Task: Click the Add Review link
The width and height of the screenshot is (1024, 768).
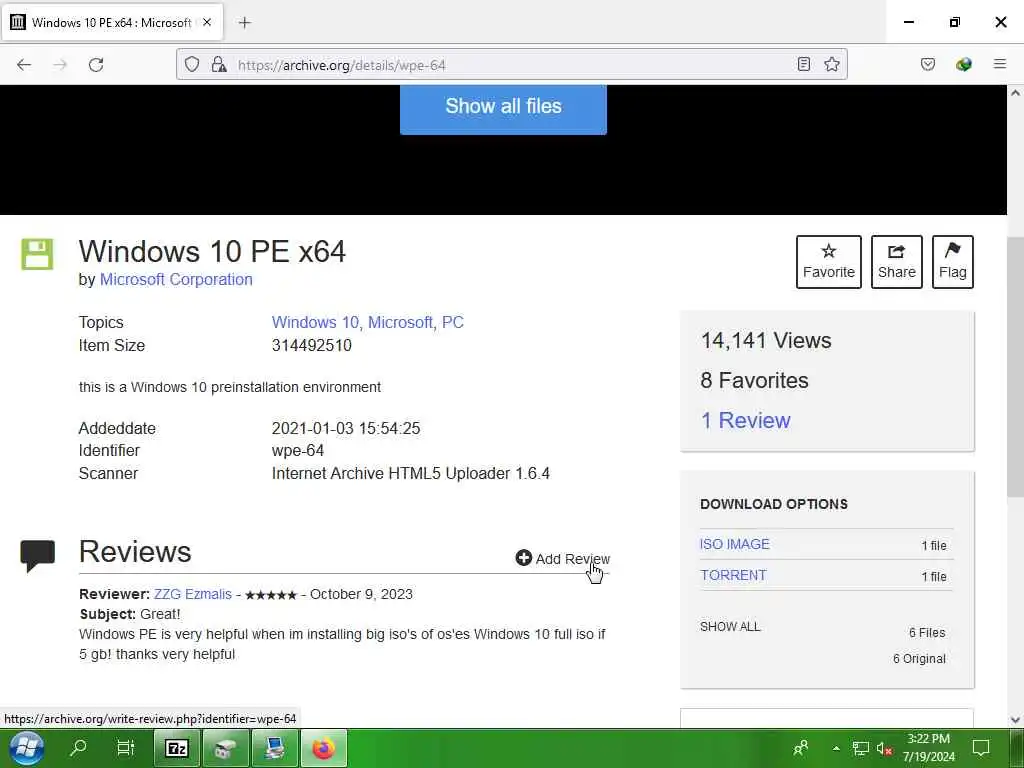Action: point(563,558)
